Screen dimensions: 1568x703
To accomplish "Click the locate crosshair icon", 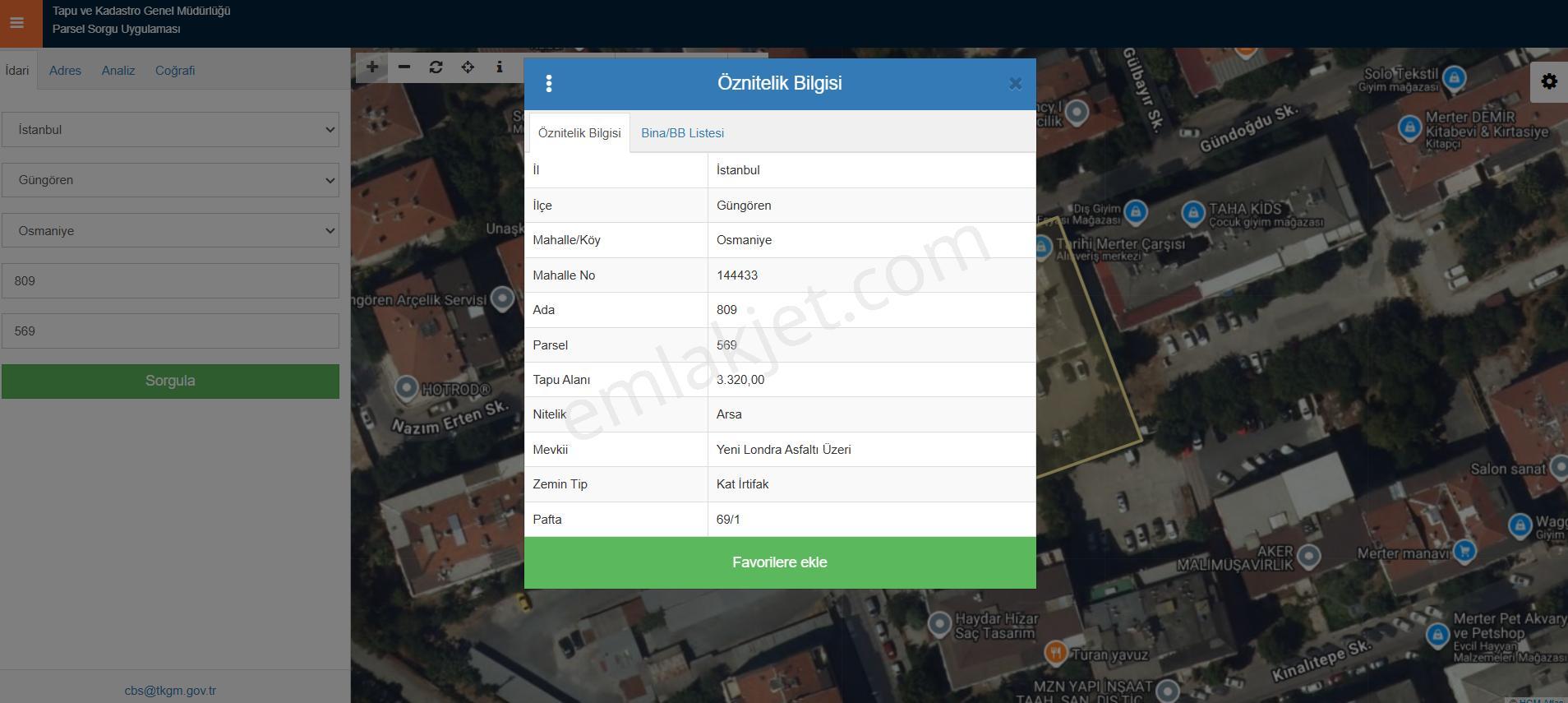I will 468,67.
